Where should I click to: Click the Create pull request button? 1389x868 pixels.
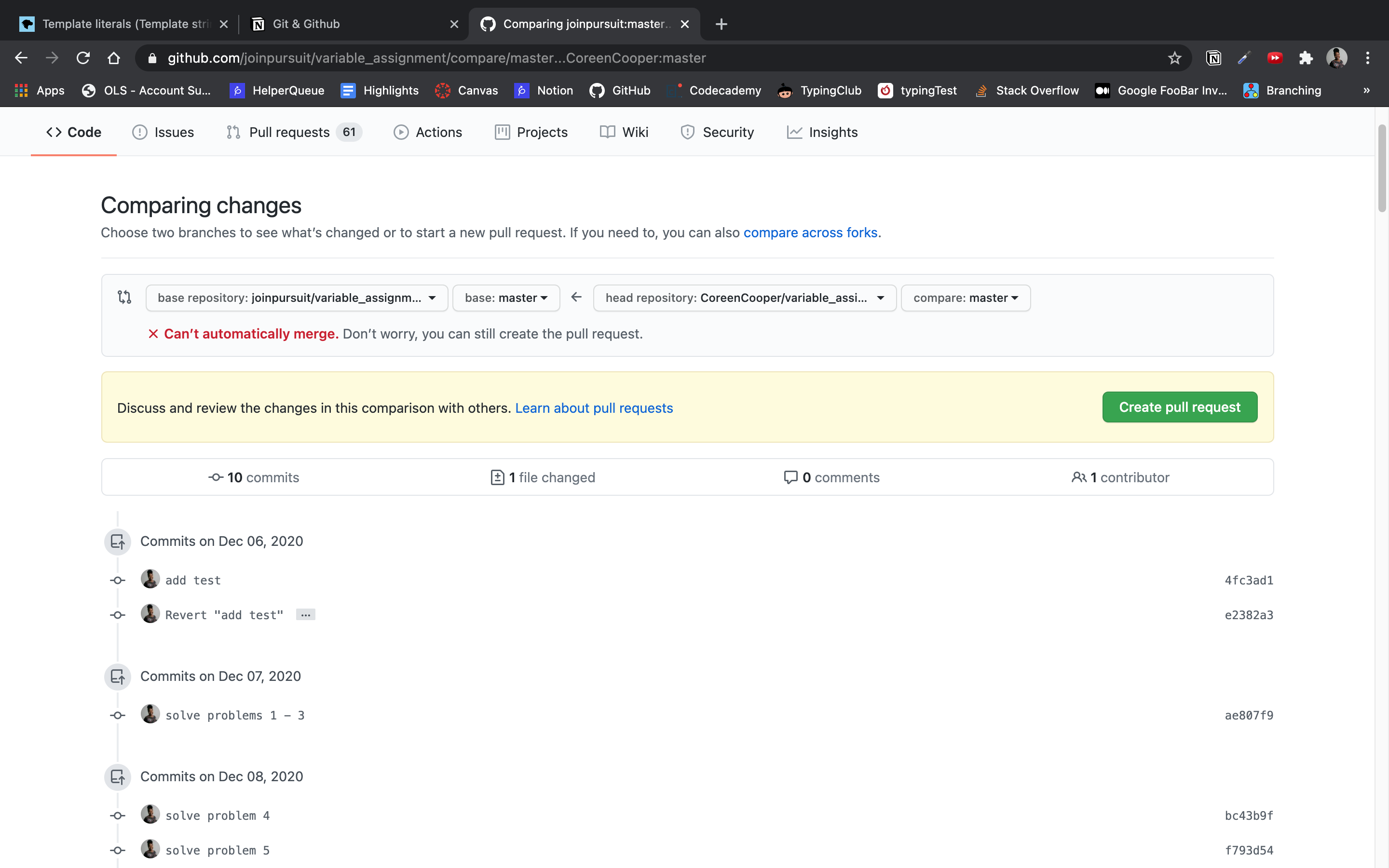(x=1179, y=407)
